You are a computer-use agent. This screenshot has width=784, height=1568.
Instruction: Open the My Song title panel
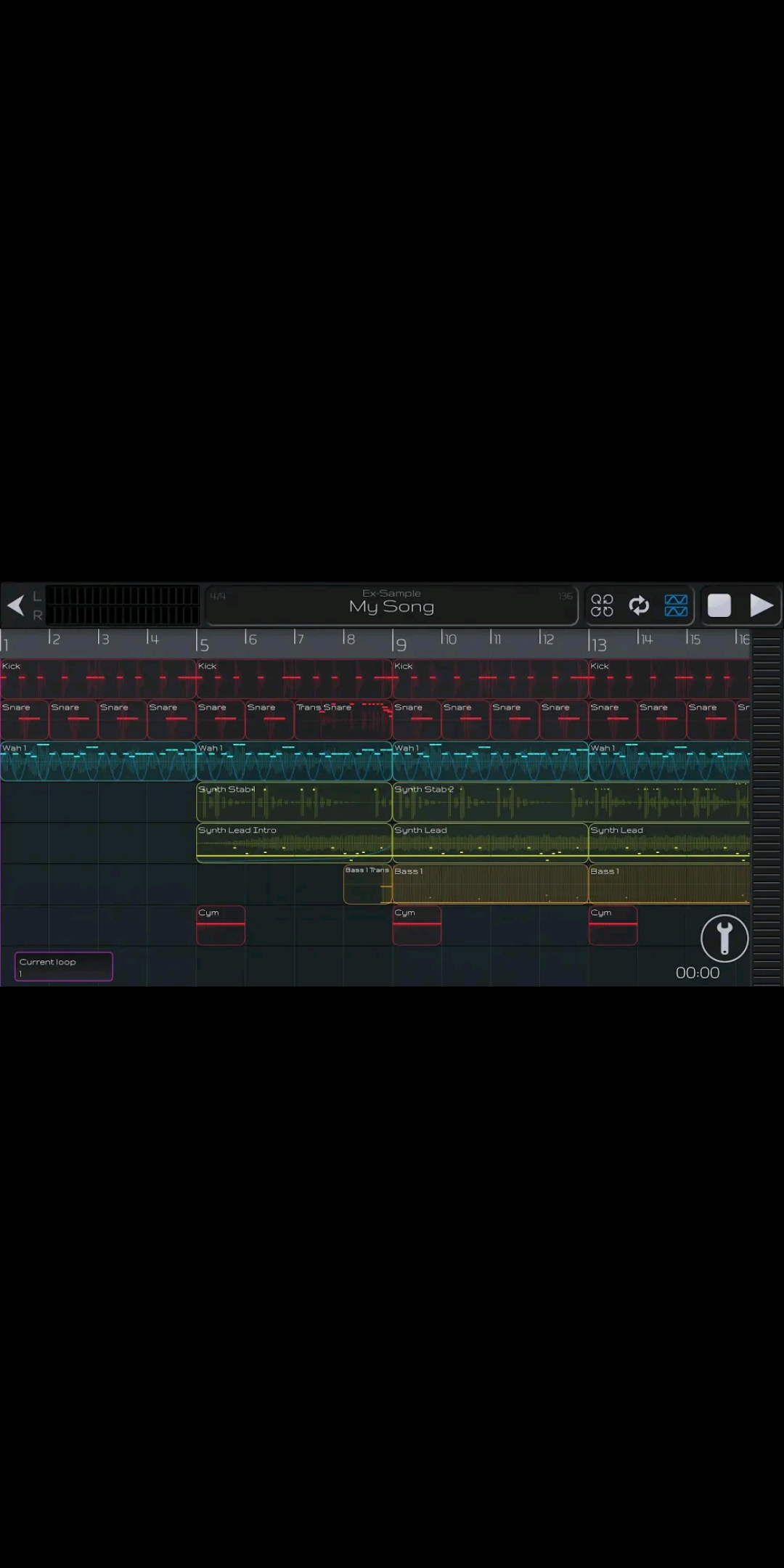(x=391, y=605)
